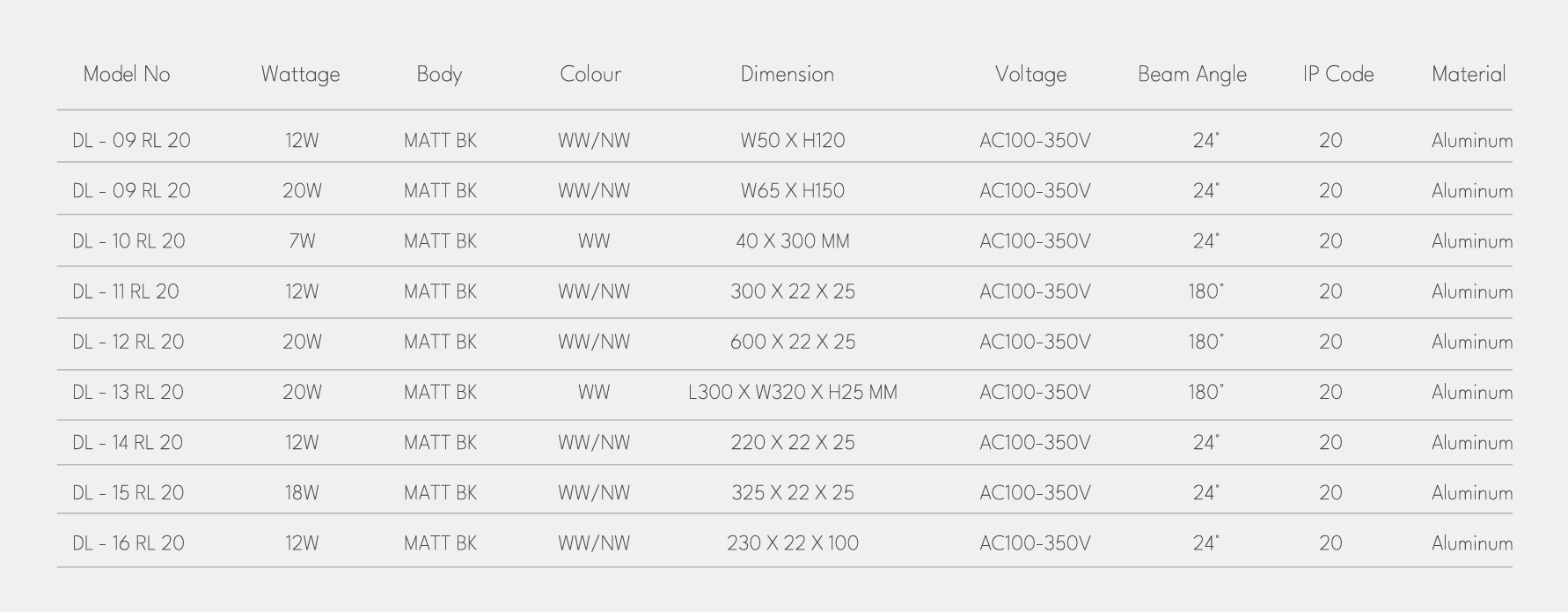This screenshot has width=1568, height=612.
Task: Select the Dimension column header
Action: (x=787, y=74)
